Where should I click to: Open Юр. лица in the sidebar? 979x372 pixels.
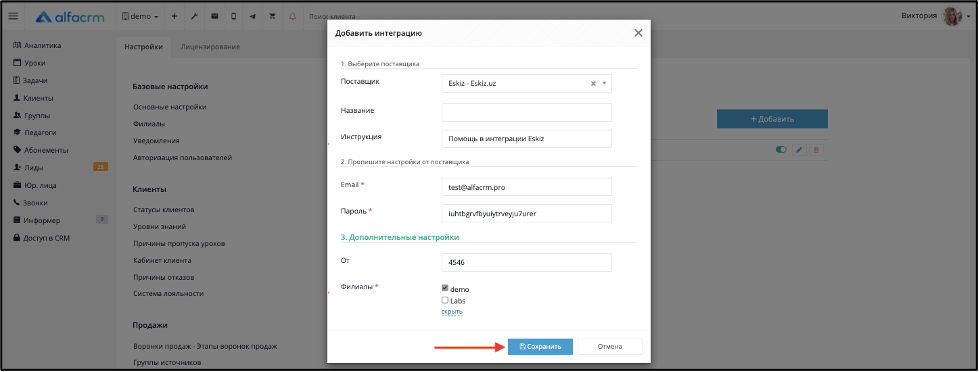point(34,185)
